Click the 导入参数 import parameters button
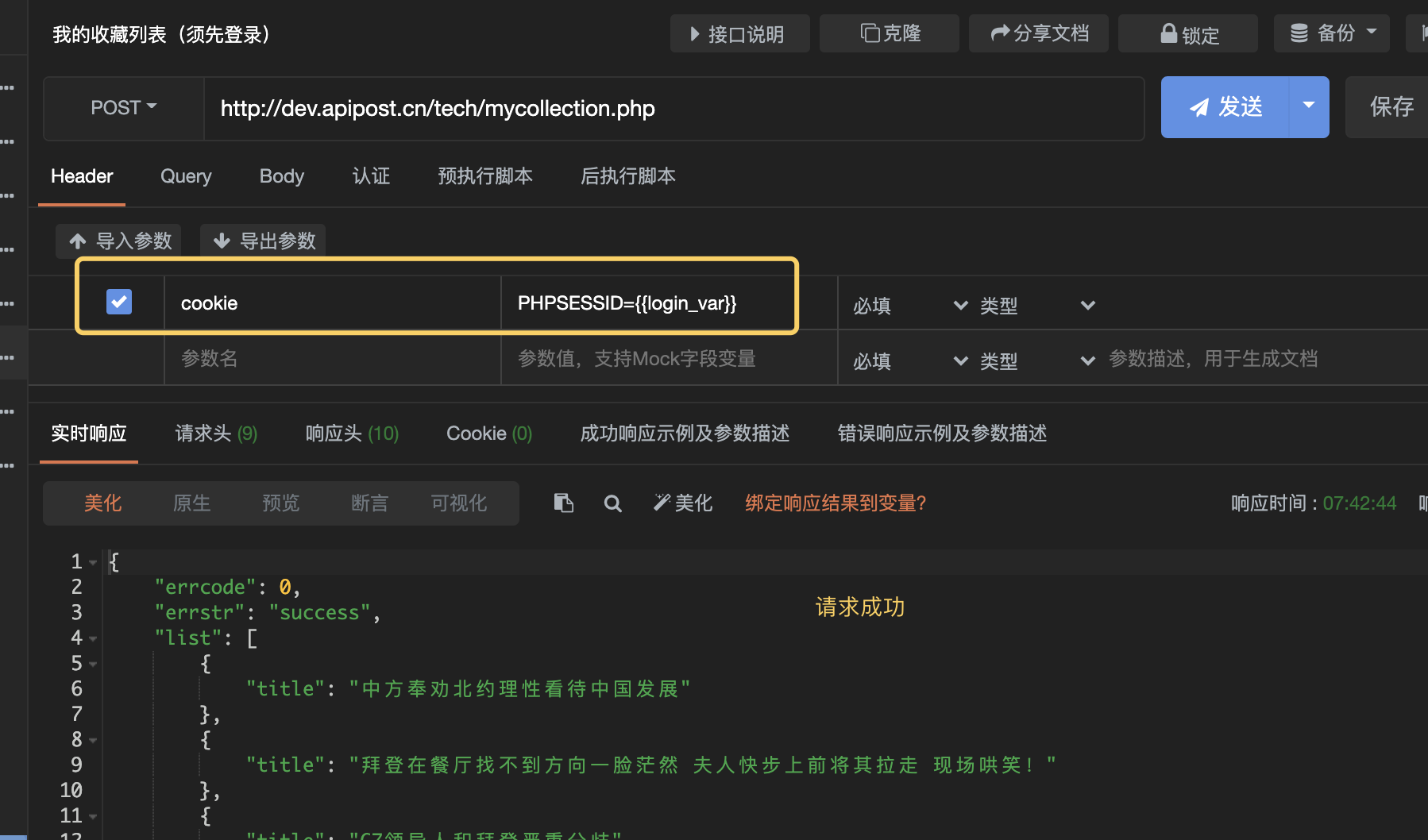The image size is (1428, 840). coord(118,241)
